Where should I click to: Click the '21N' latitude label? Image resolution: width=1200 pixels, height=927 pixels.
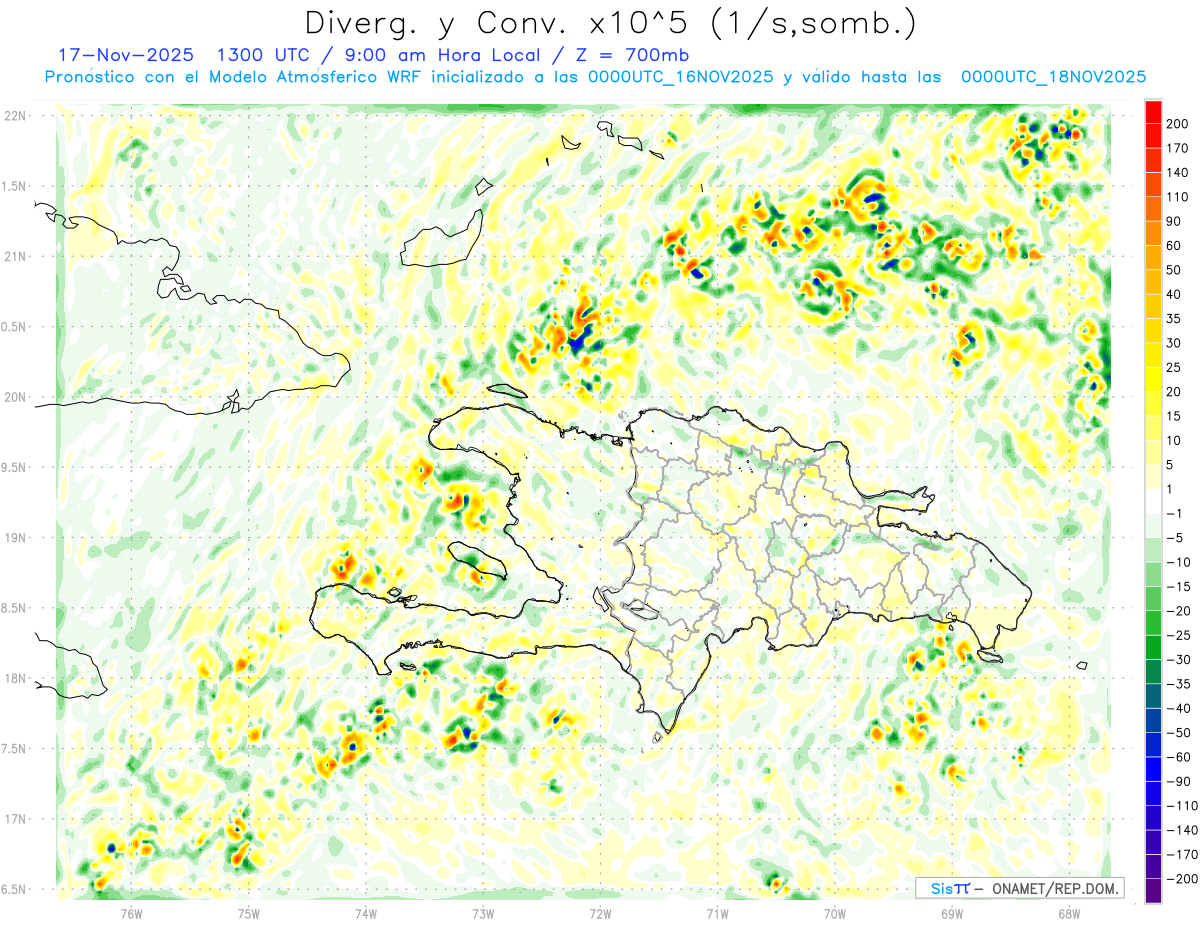point(15,257)
